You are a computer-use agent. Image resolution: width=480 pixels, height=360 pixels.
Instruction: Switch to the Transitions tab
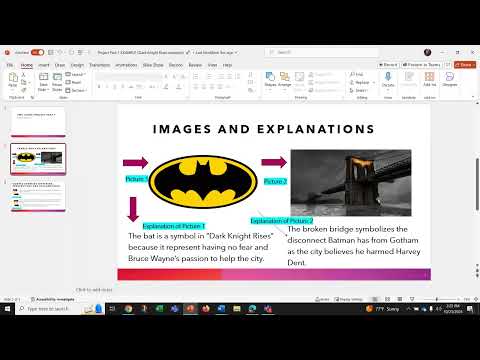(100, 65)
